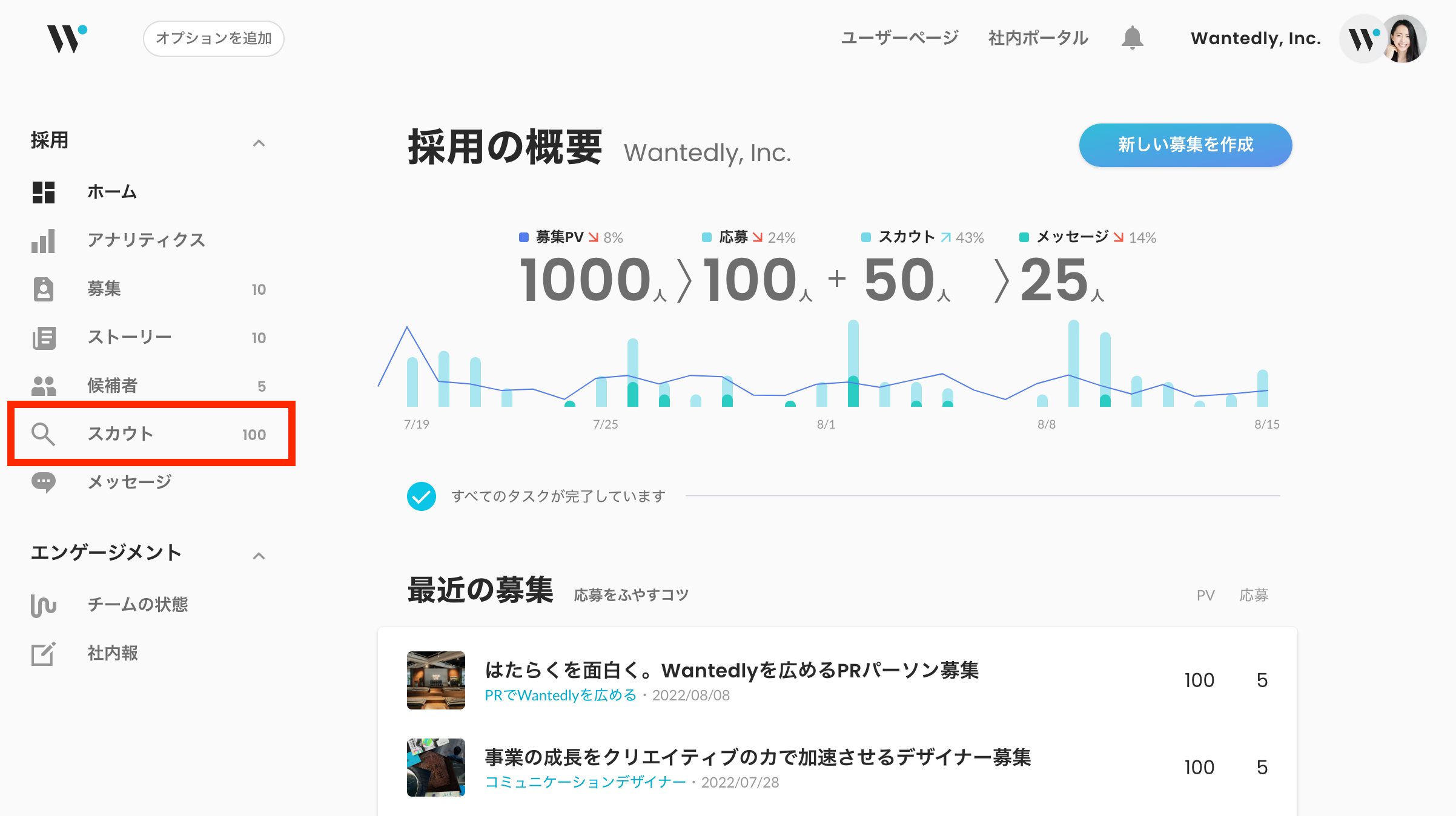Click the オプションを追加 button
This screenshot has height=816, width=1456.
click(x=214, y=39)
